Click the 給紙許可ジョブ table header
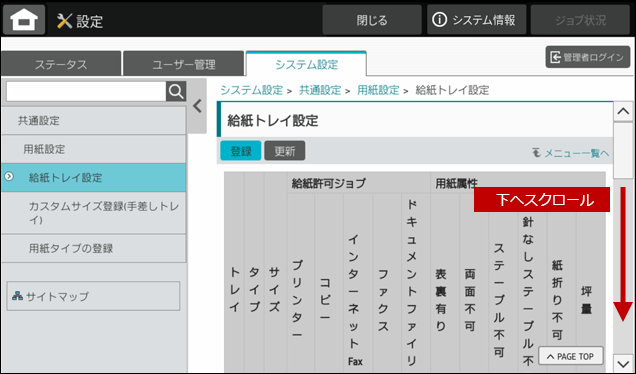Screen dimensions: 636x374 coord(359,183)
